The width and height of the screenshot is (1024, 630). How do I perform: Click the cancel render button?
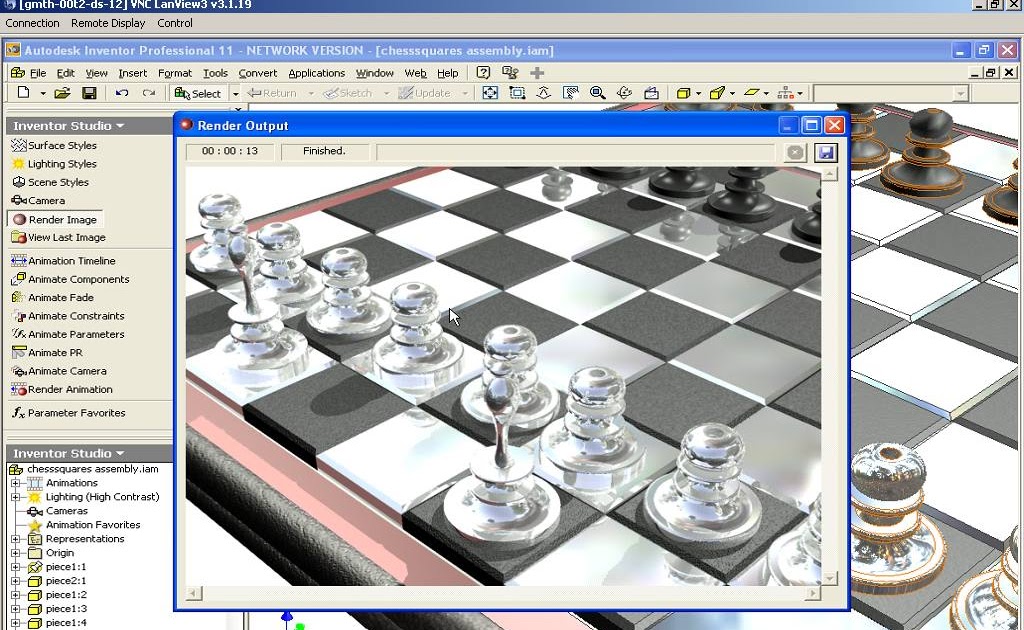tap(796, 152)
